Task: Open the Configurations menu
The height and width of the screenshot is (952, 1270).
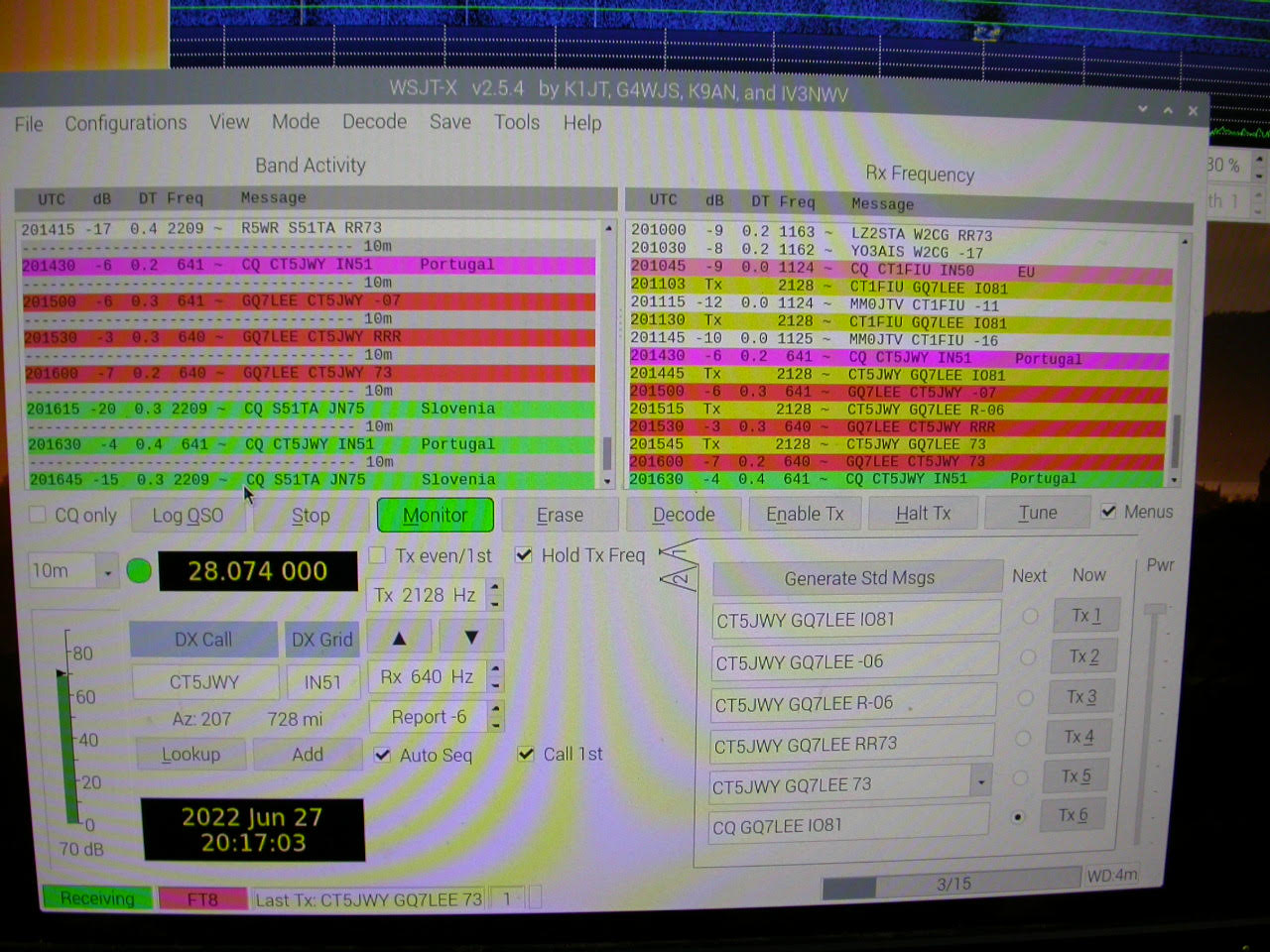Action: [125, 123]
